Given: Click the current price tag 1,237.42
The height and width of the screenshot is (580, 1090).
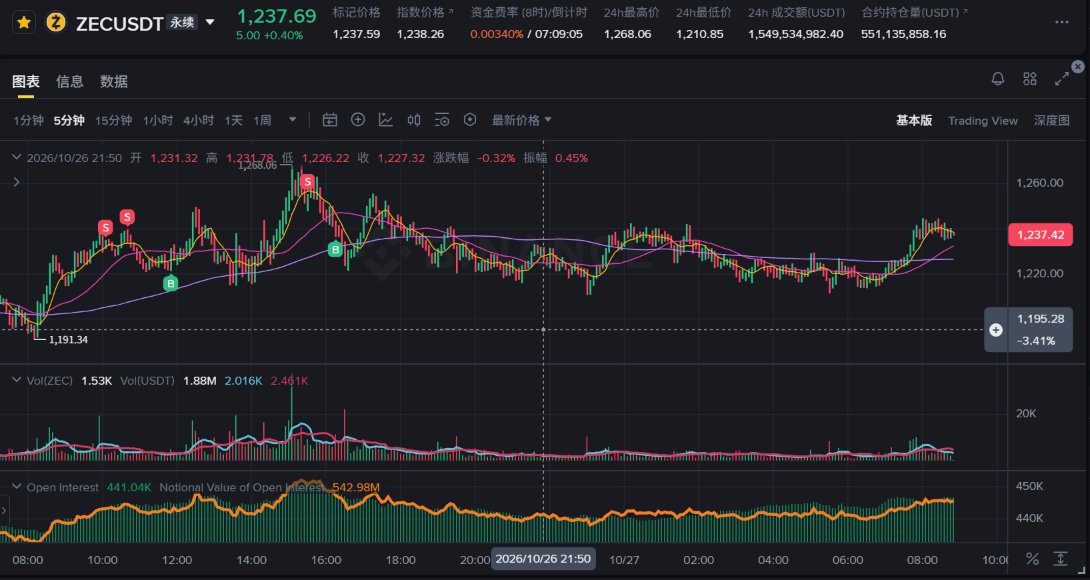Looking at the screenshot, I should pyautogui.click(x=1041, y=235).
